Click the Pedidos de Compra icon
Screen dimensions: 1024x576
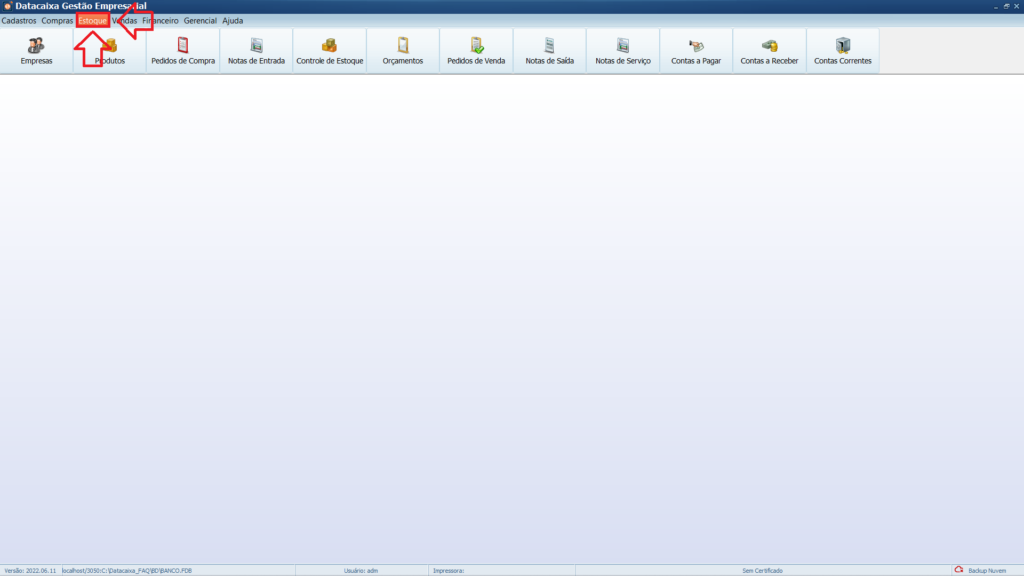[x=183, y=50]
